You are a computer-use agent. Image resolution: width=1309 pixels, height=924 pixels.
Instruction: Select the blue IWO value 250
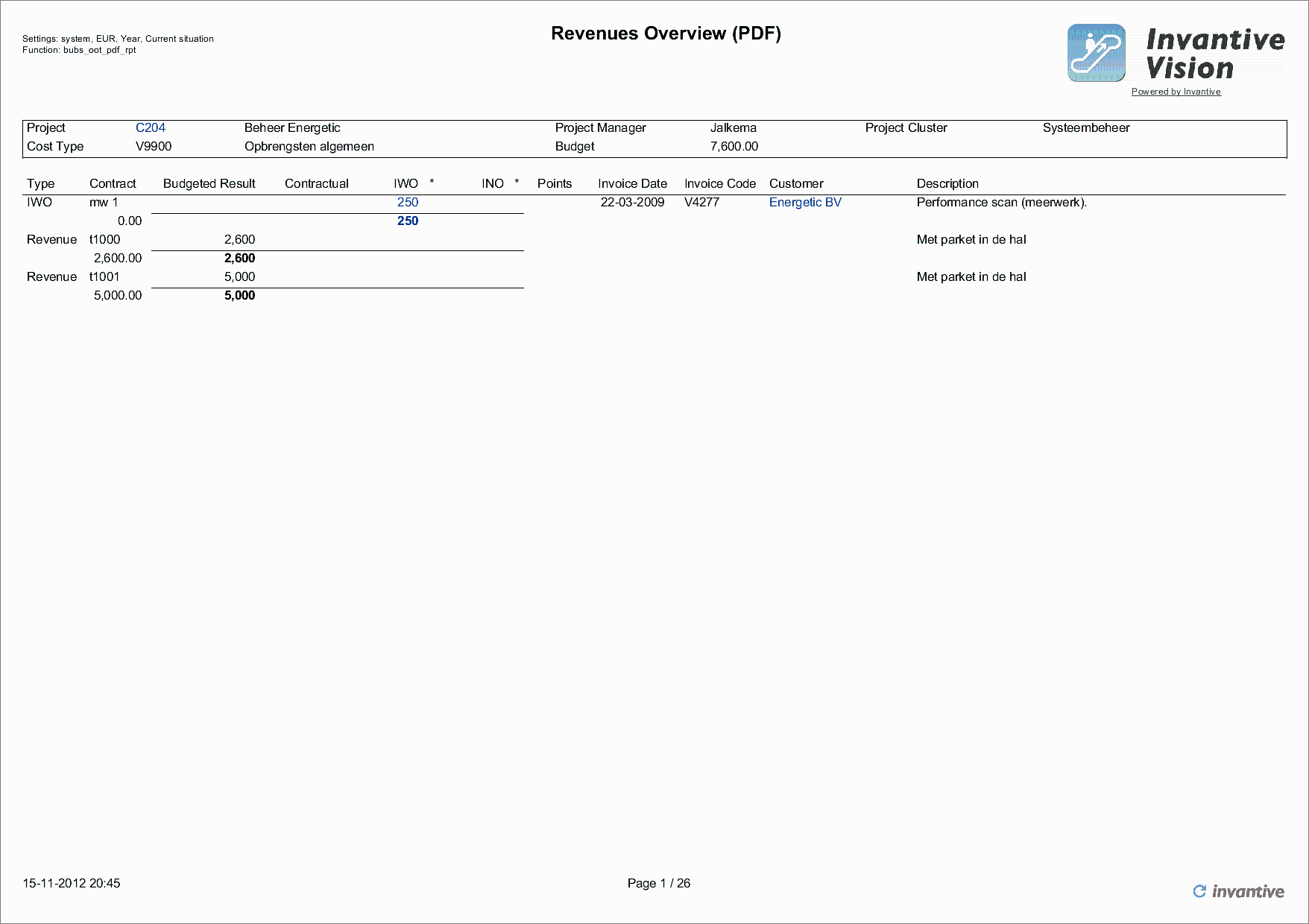pos(408,202)
